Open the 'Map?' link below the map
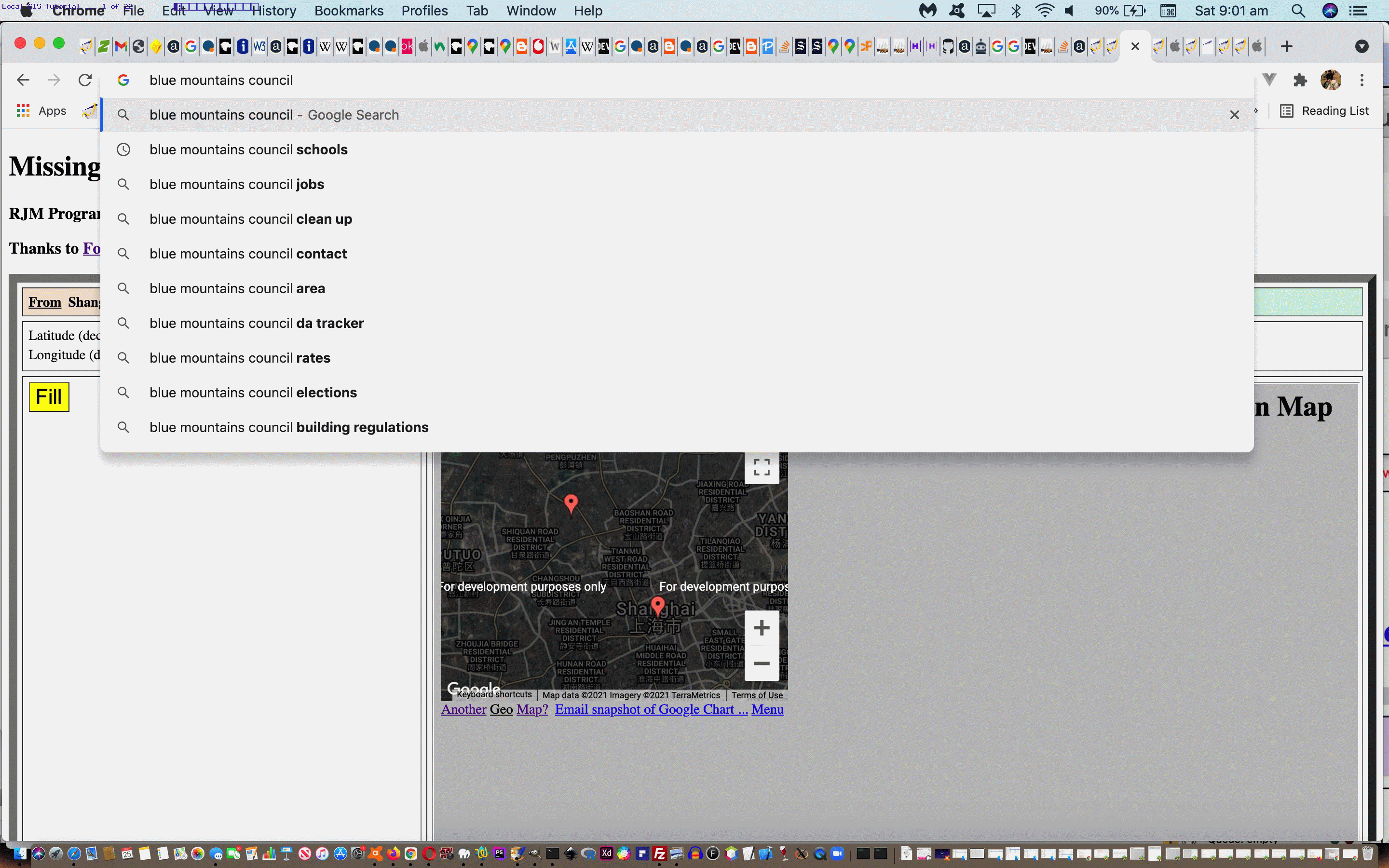Viewport: 1389px width, 868px height. [x=532, y=709]
